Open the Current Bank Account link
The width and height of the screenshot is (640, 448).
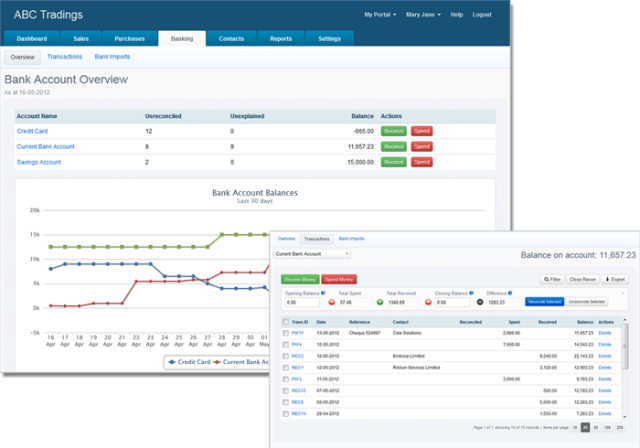click(46, 146)
